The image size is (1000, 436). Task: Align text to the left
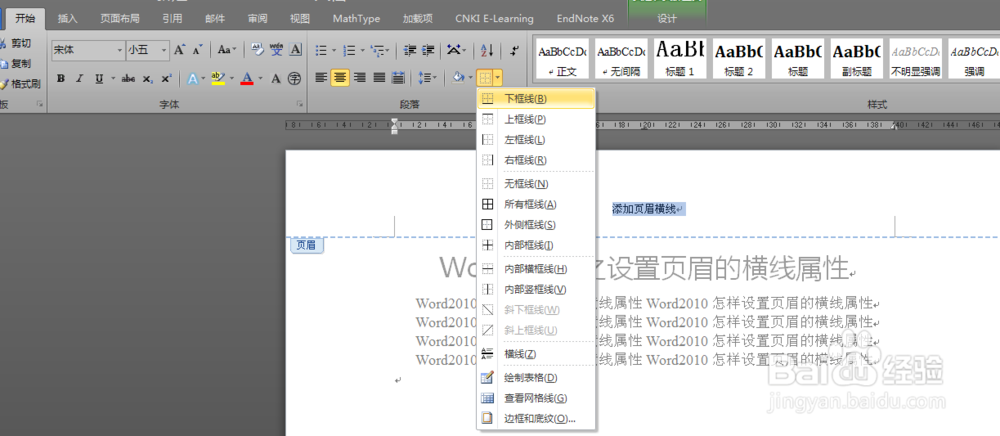[321, 78]
